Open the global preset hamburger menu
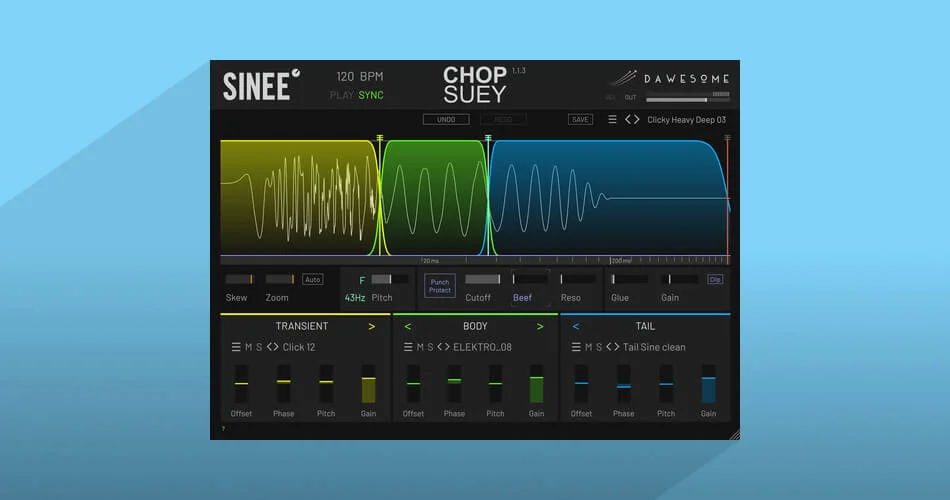The width and height of the screenshot is (950, 500). click(x=612, y=119)
